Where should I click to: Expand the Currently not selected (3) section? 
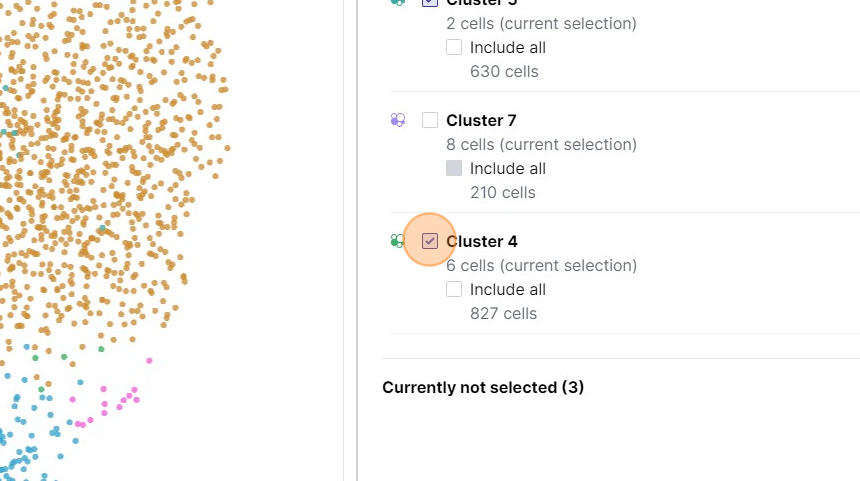(483, 387)
